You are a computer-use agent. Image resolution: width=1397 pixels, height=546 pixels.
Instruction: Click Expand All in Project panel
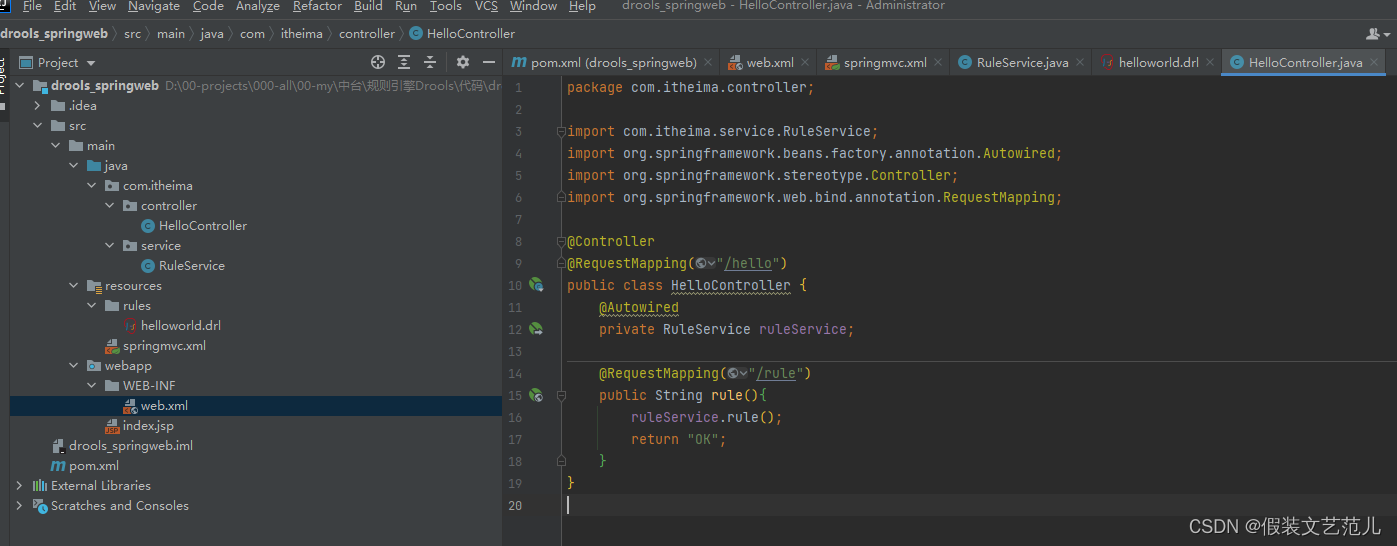[x=404, y=62]
